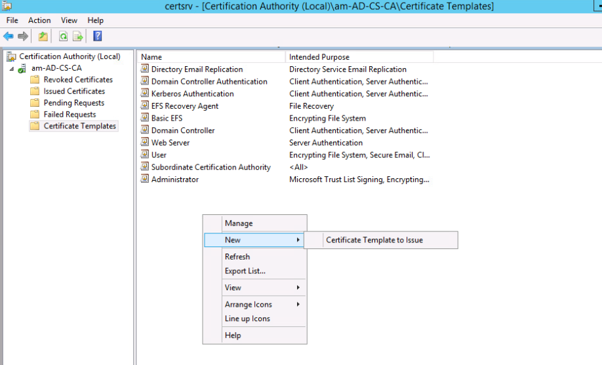Click the Directory Email Replication template icon
This screenshot has width=602, height=365.
tap(145, 69)
